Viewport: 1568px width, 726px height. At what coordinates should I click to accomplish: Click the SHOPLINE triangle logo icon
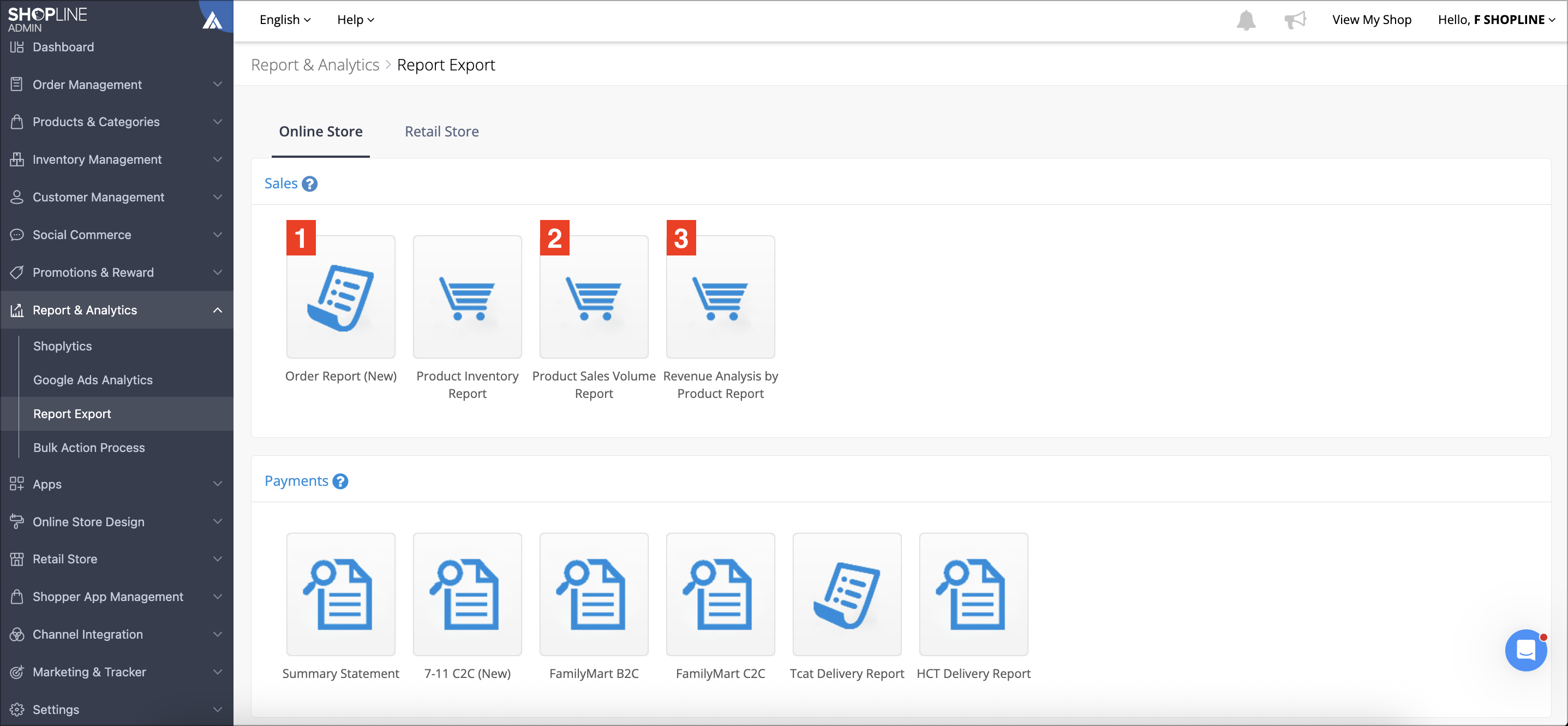(212, 20)
